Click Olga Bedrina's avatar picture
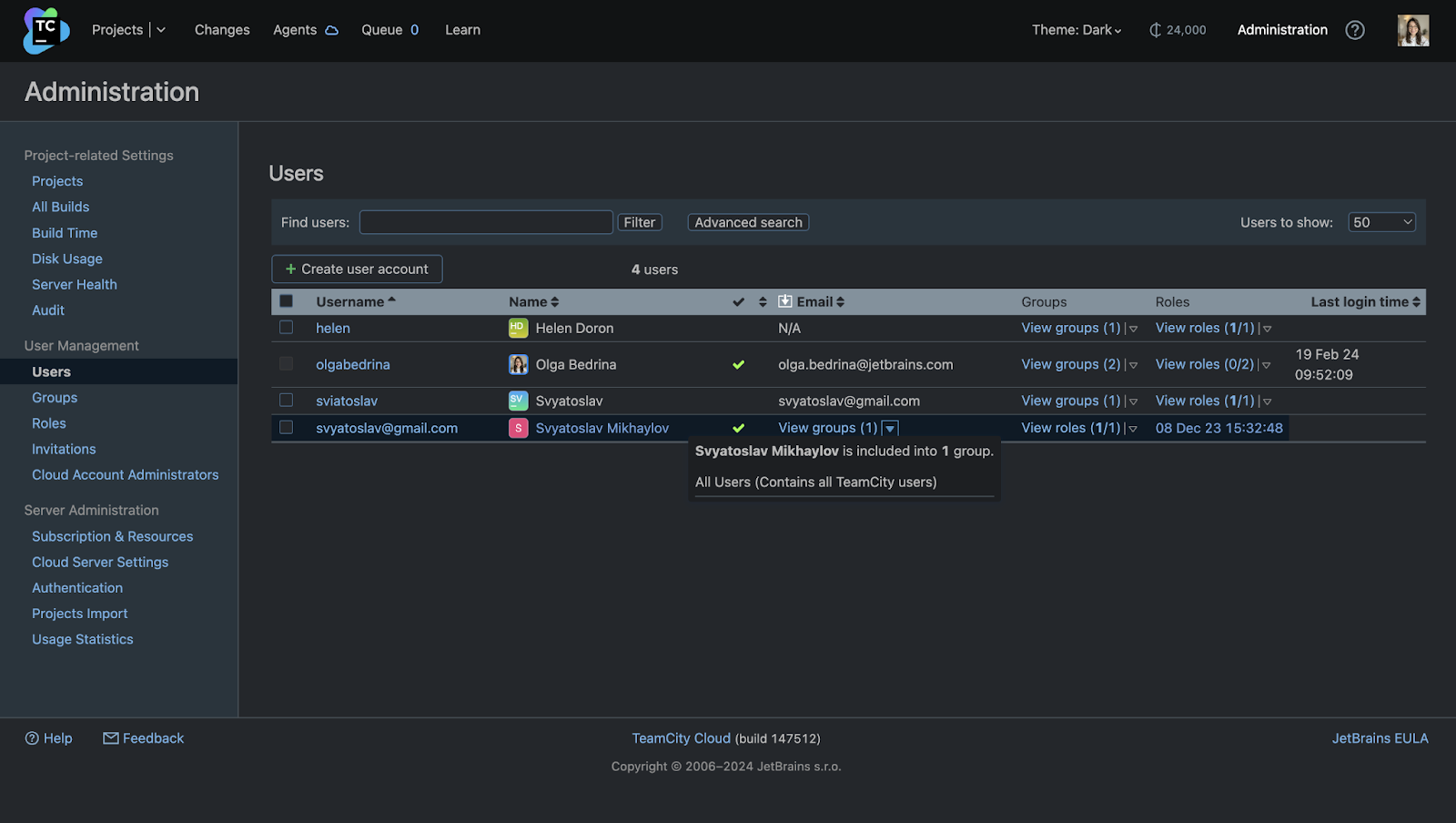This screenshot has height=823, width=1456. click(518, 364)
